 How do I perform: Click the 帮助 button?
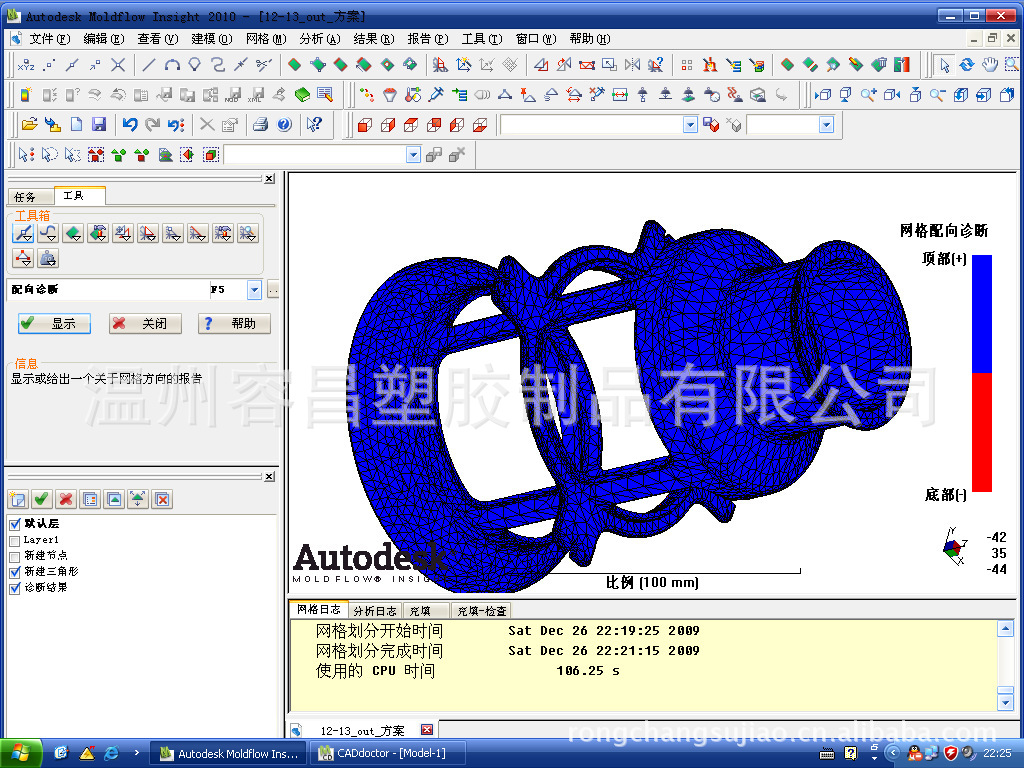234,324
